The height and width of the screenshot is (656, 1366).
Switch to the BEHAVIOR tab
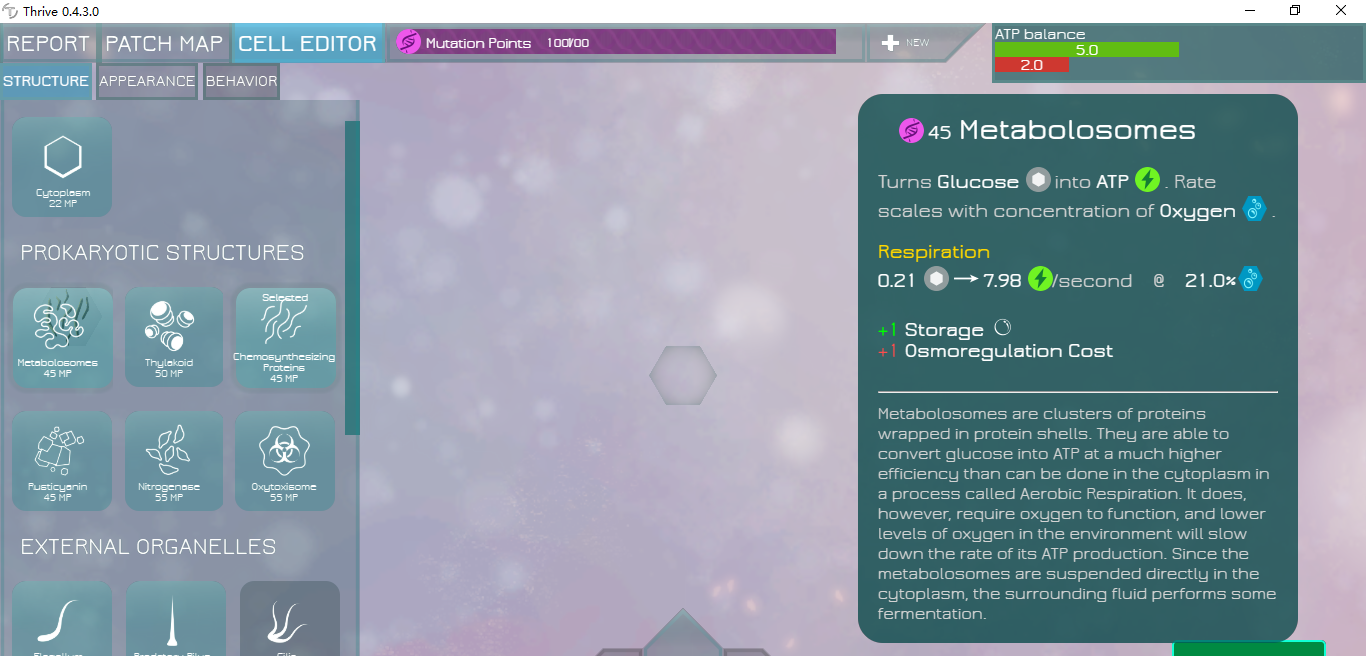240,81
